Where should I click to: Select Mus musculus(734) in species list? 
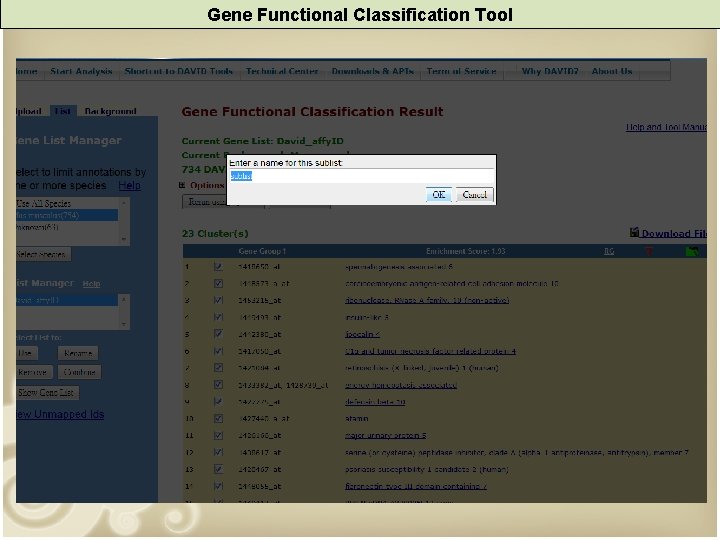click(67, 215)
